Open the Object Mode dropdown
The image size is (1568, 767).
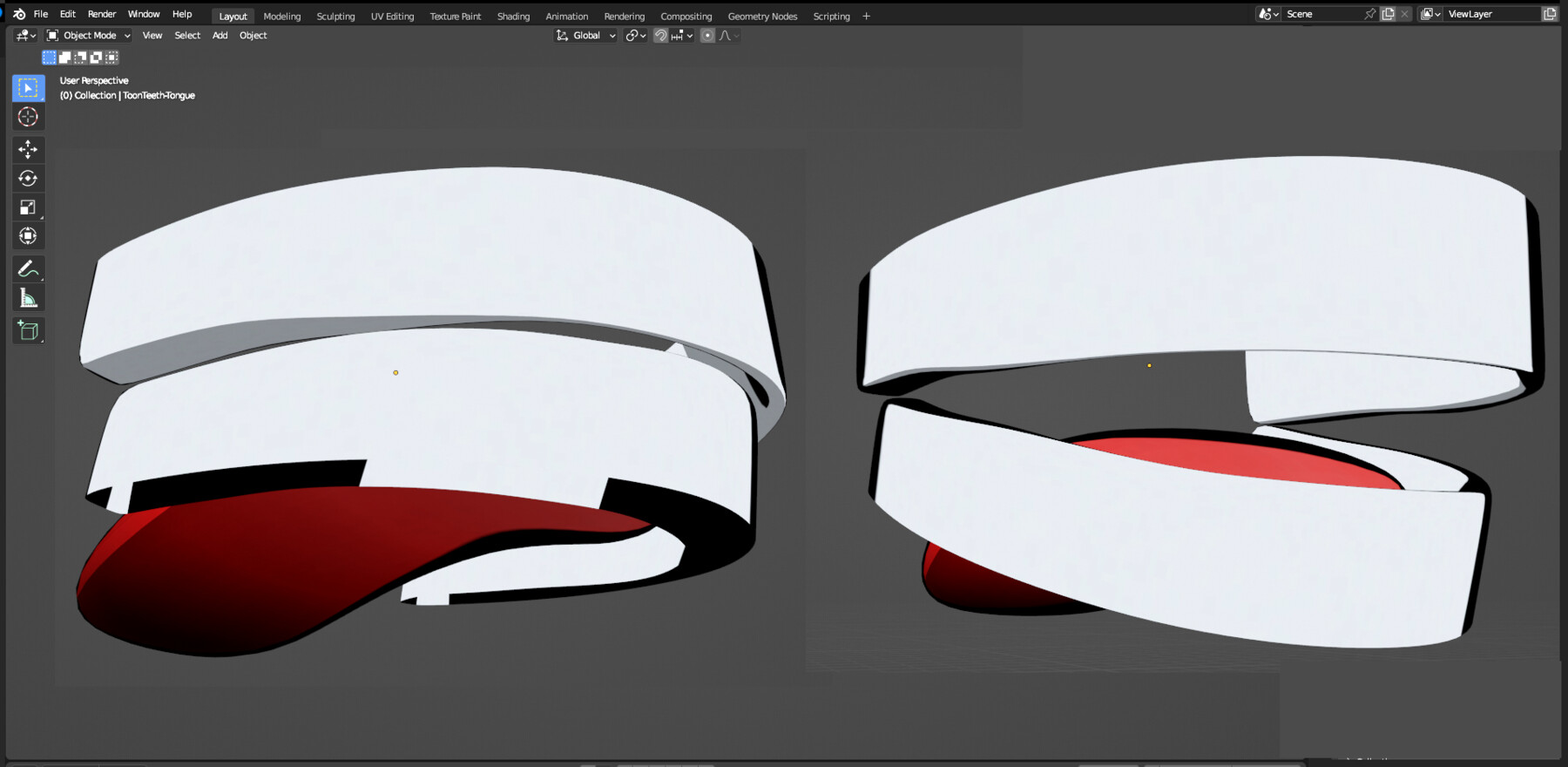coord(89,36)
